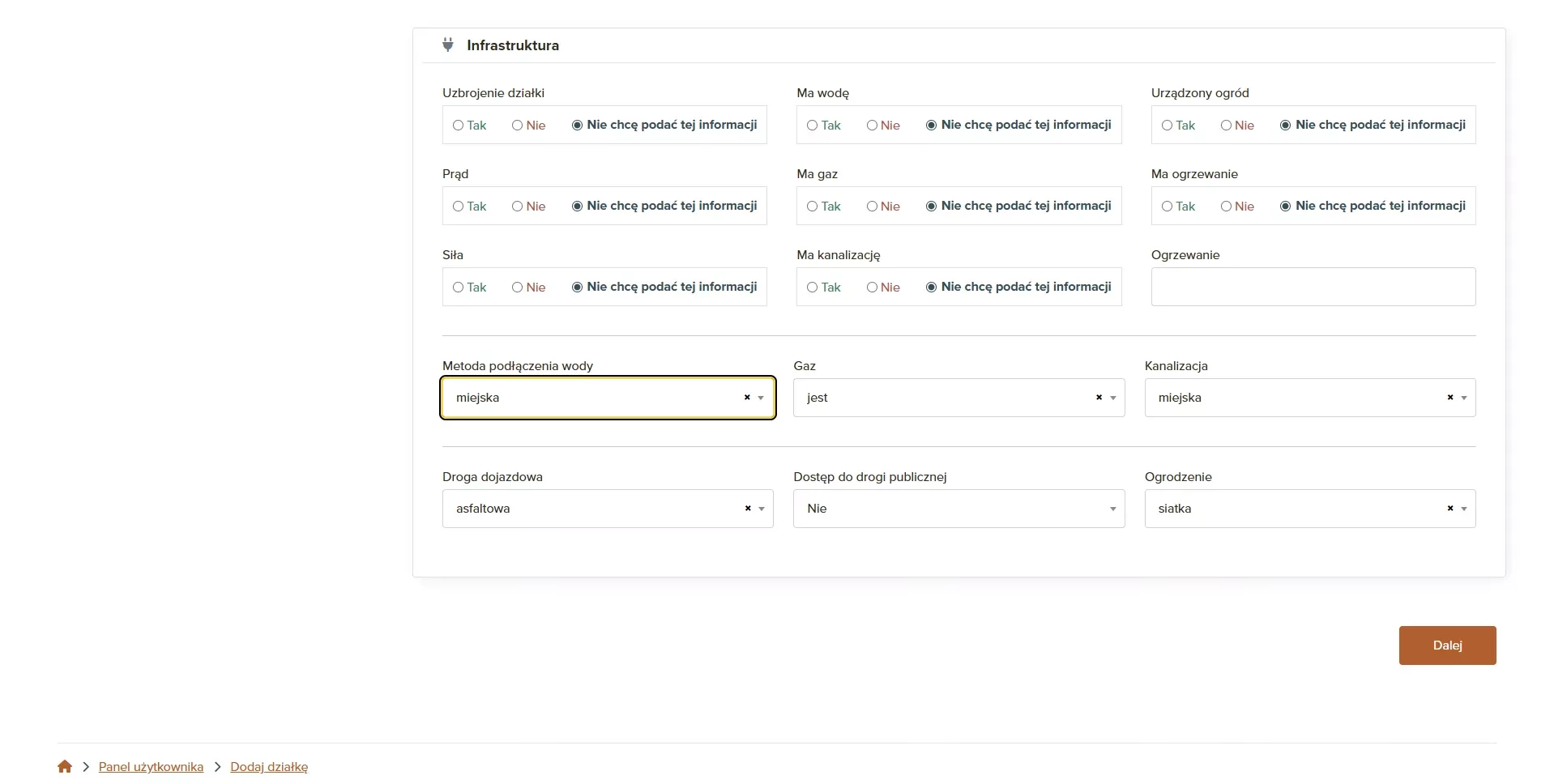Remove the asfaltowa Droga dojazdowa value
1554x784 pixels.
pyautogui.click(x=748, y=509)
